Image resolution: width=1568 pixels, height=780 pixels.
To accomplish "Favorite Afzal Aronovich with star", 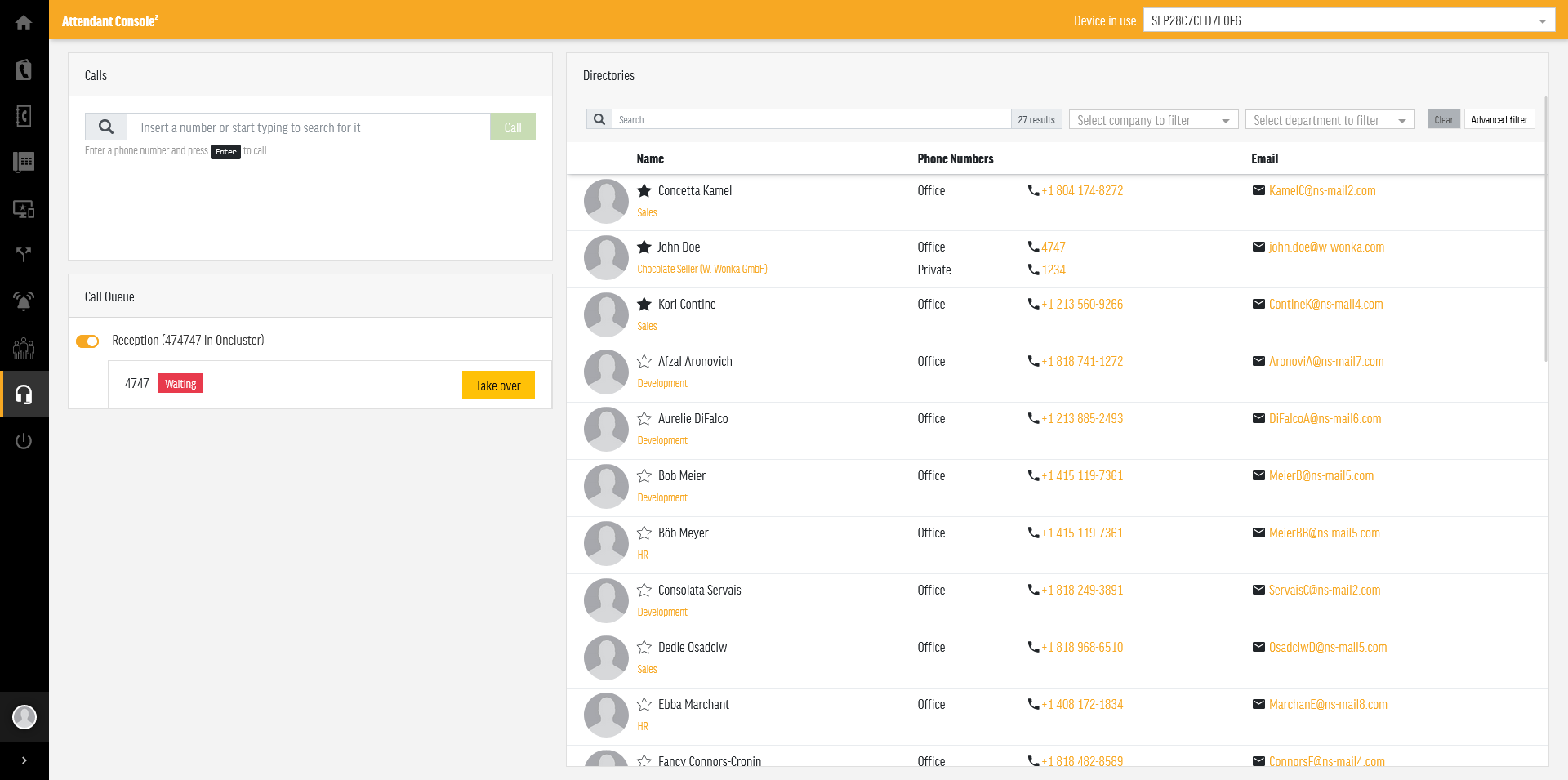I will pyautogui.click(x=644, y=361).
